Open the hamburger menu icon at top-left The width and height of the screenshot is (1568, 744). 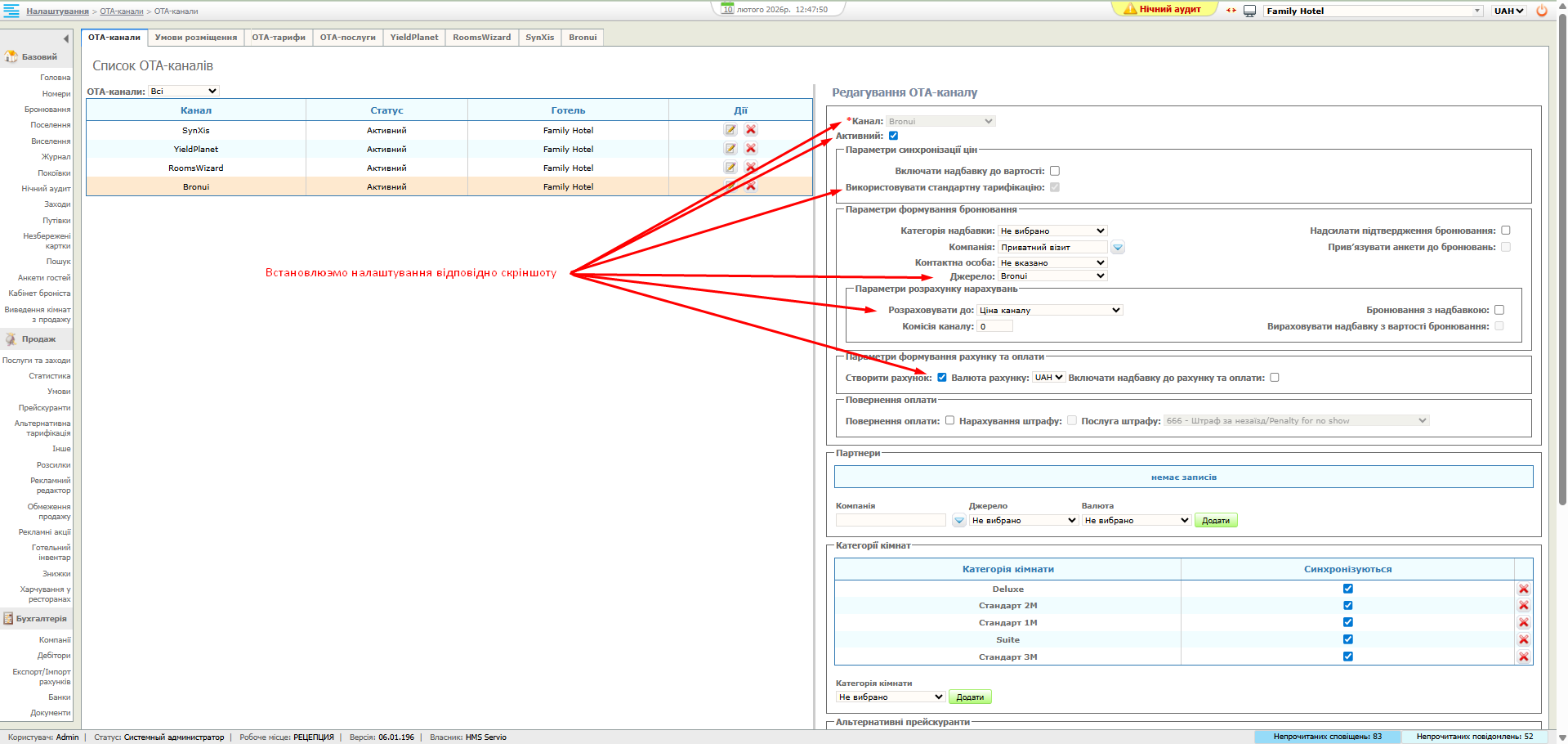pos(11,11)
